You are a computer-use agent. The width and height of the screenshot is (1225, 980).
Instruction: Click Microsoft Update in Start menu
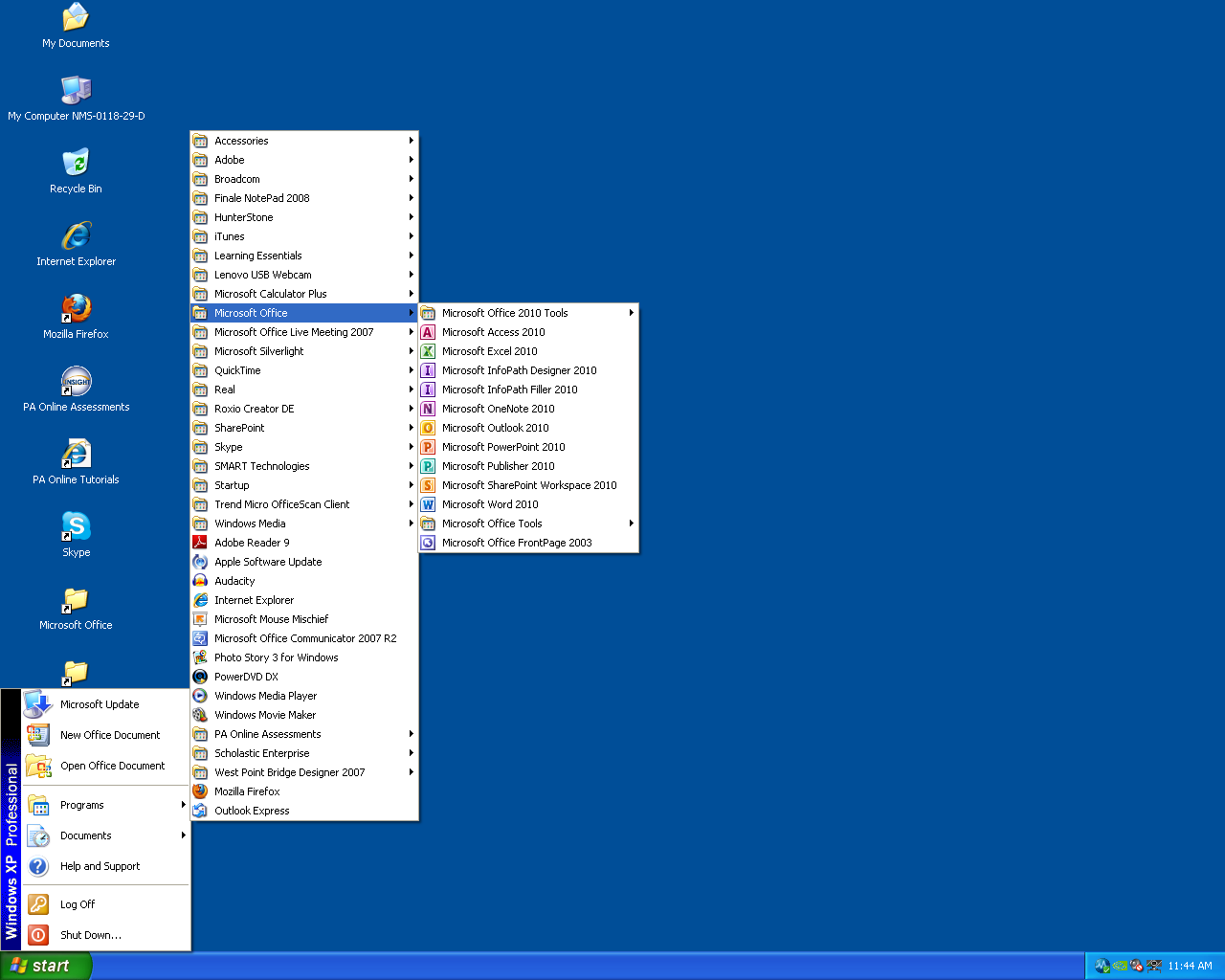(106, 704)
